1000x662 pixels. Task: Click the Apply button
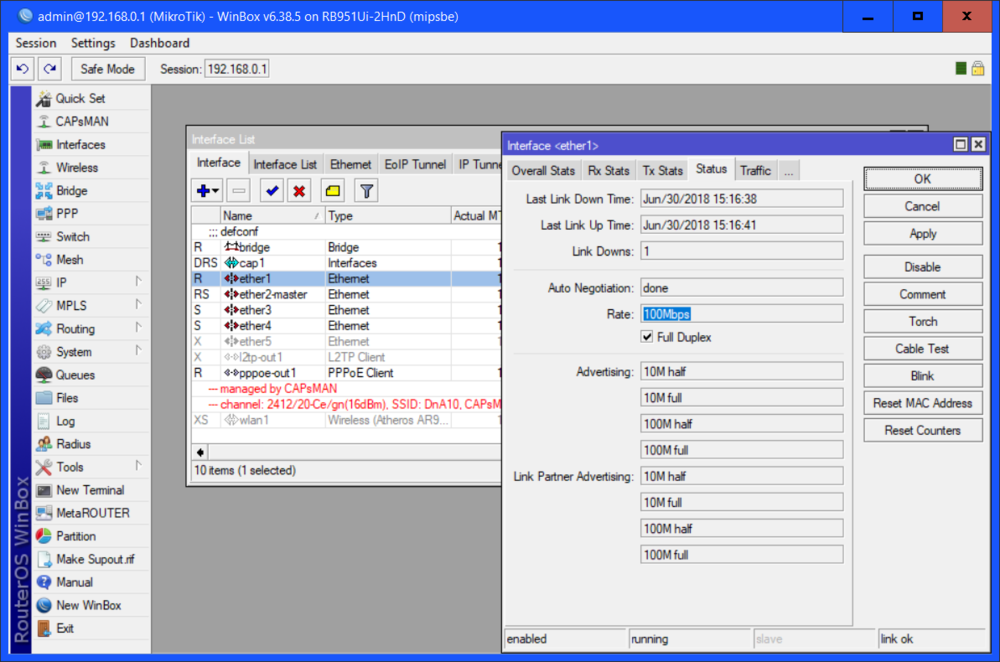coord(923,234)
